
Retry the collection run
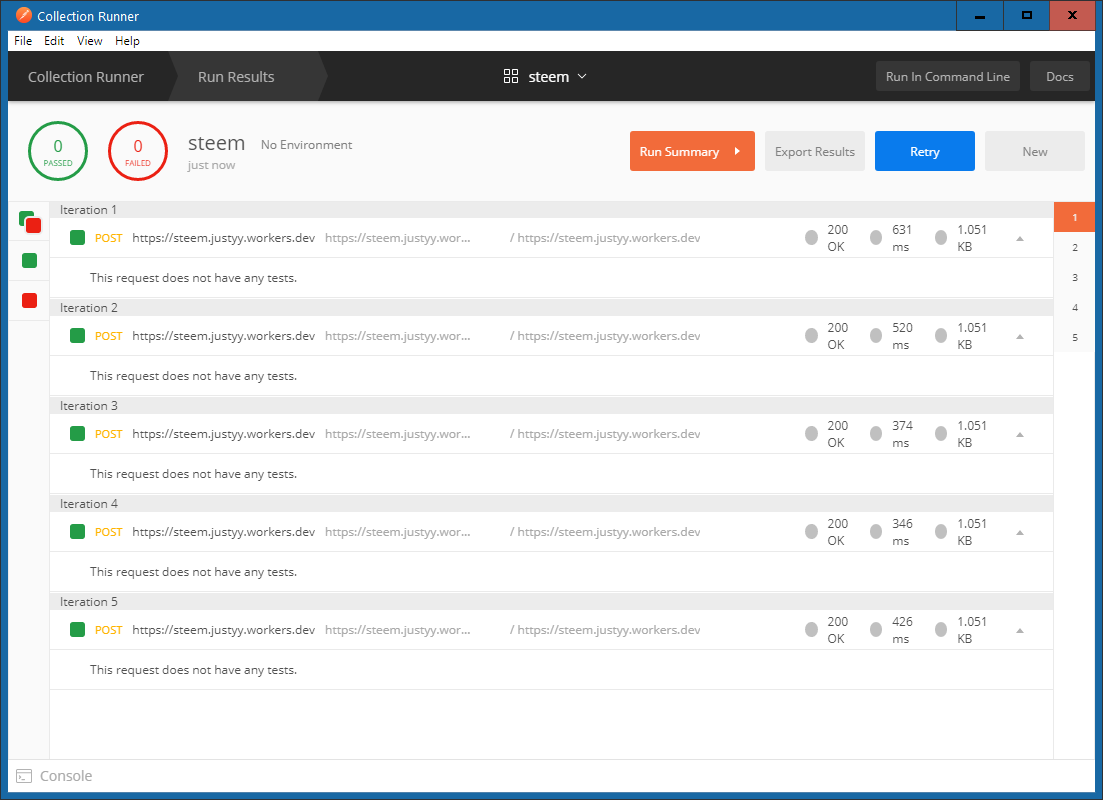(924, 151)
